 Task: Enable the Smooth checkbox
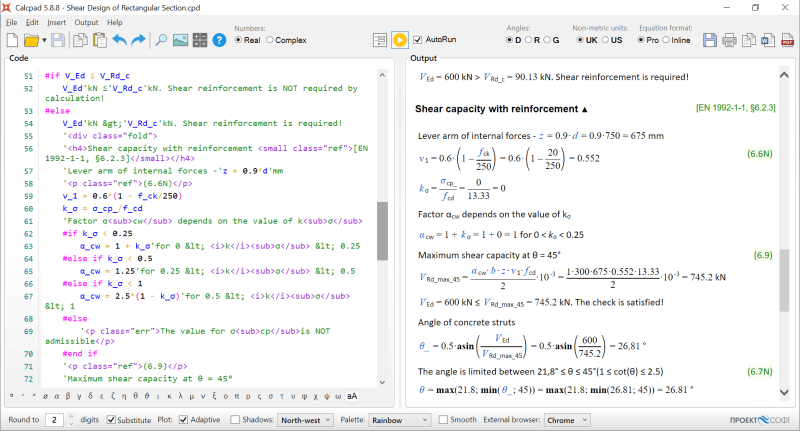[443, 420]
